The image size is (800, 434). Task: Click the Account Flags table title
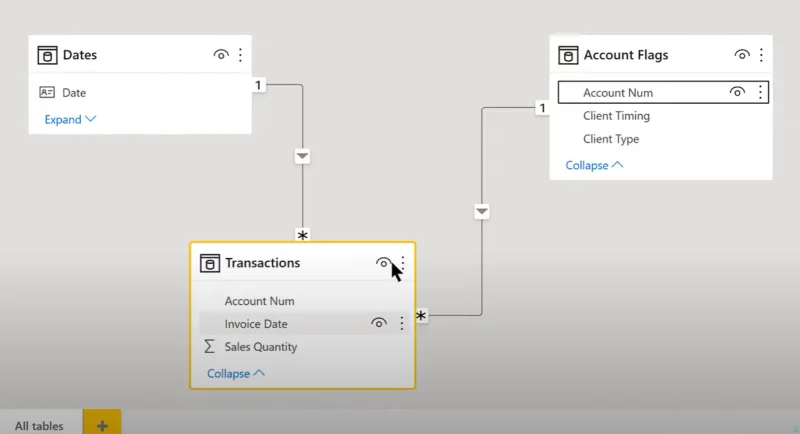[626, 55]
